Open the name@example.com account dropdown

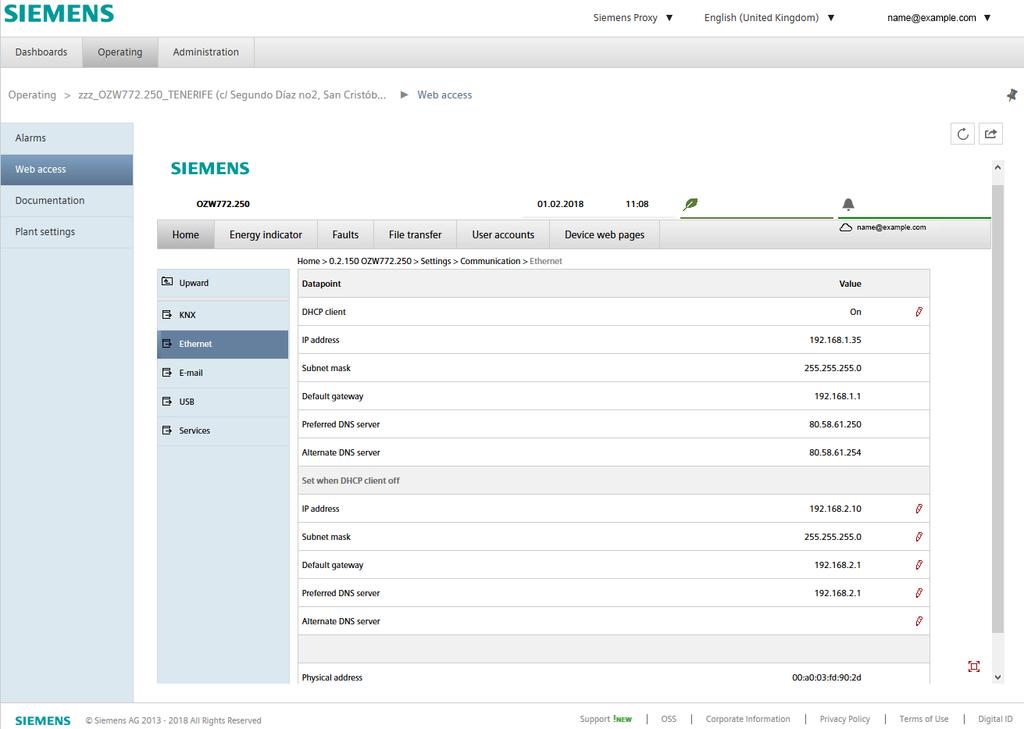click(939, 18)
